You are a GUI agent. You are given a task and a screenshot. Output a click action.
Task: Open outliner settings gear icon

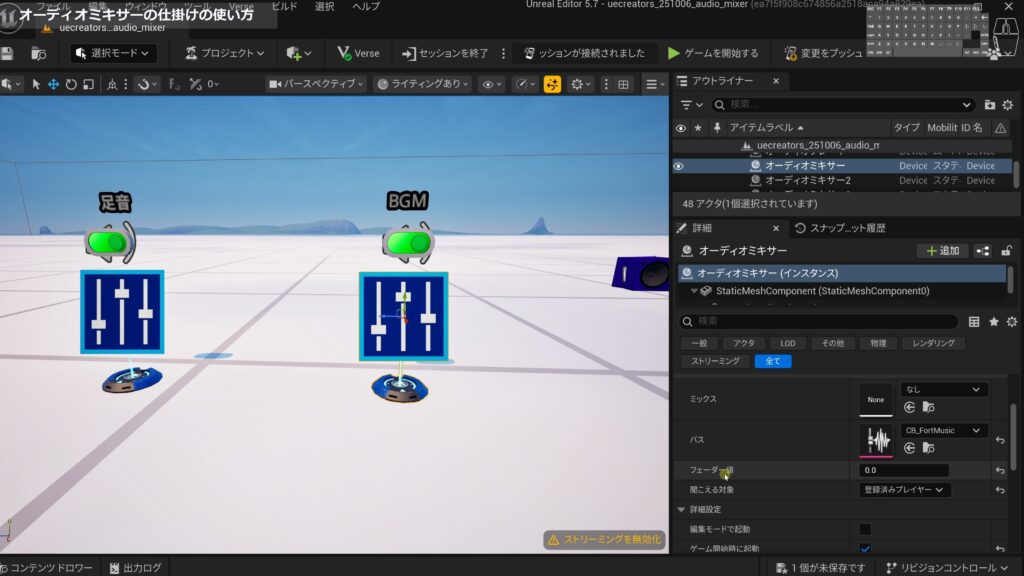[x=1008, y=104]
